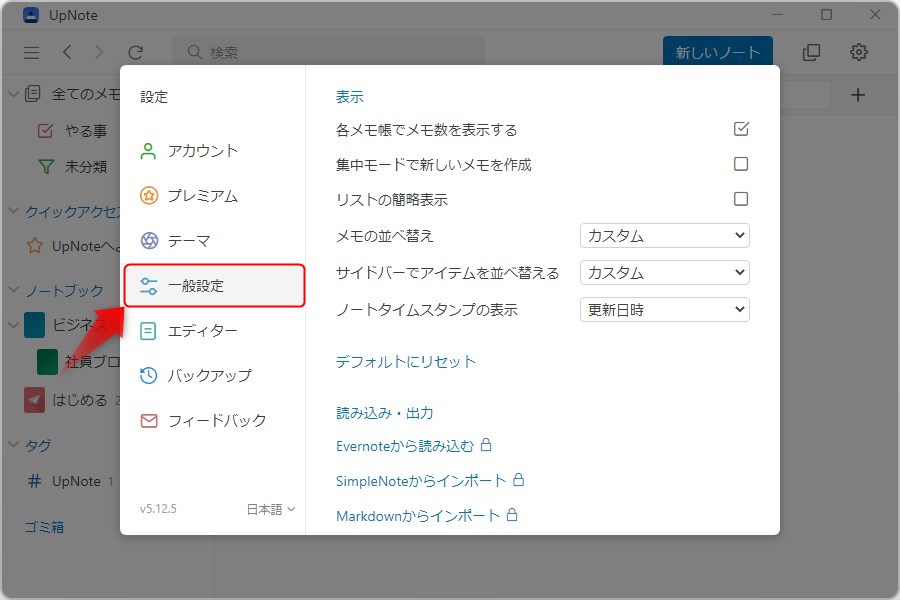Open the settings gear icon

pyautogui.click(x=859, y=52)
